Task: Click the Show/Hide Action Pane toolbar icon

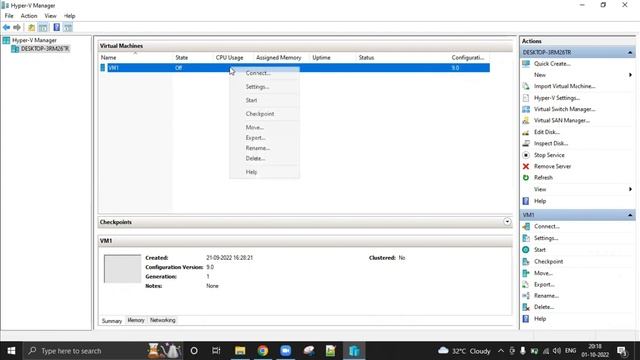Action: [68, 27]
